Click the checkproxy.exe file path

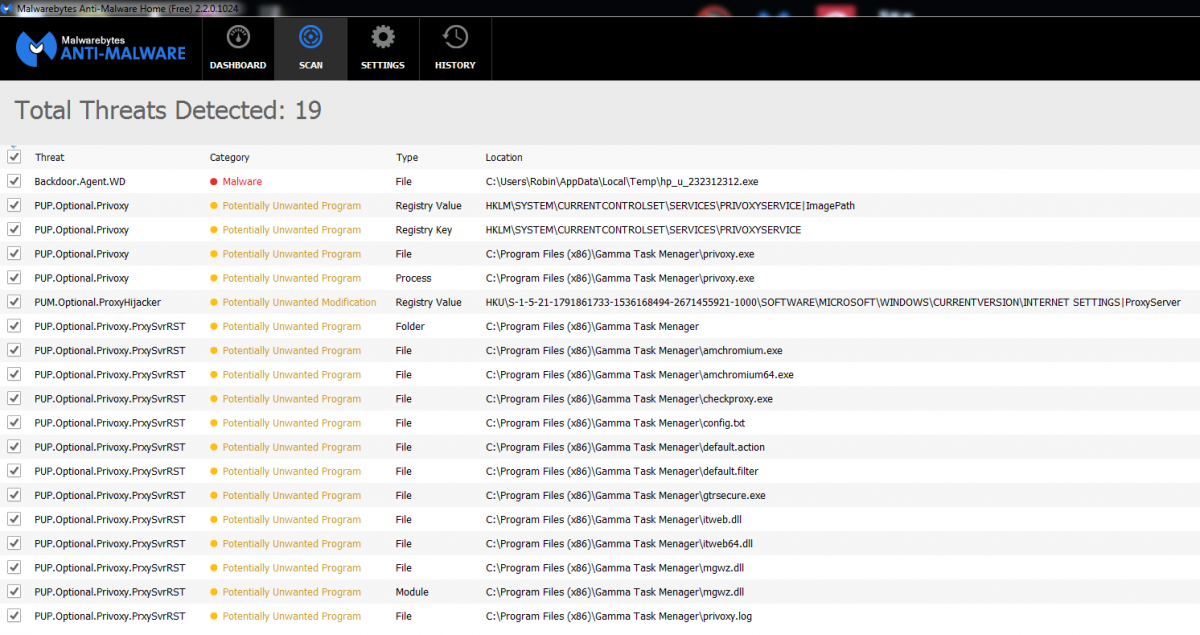click(629, 399)
